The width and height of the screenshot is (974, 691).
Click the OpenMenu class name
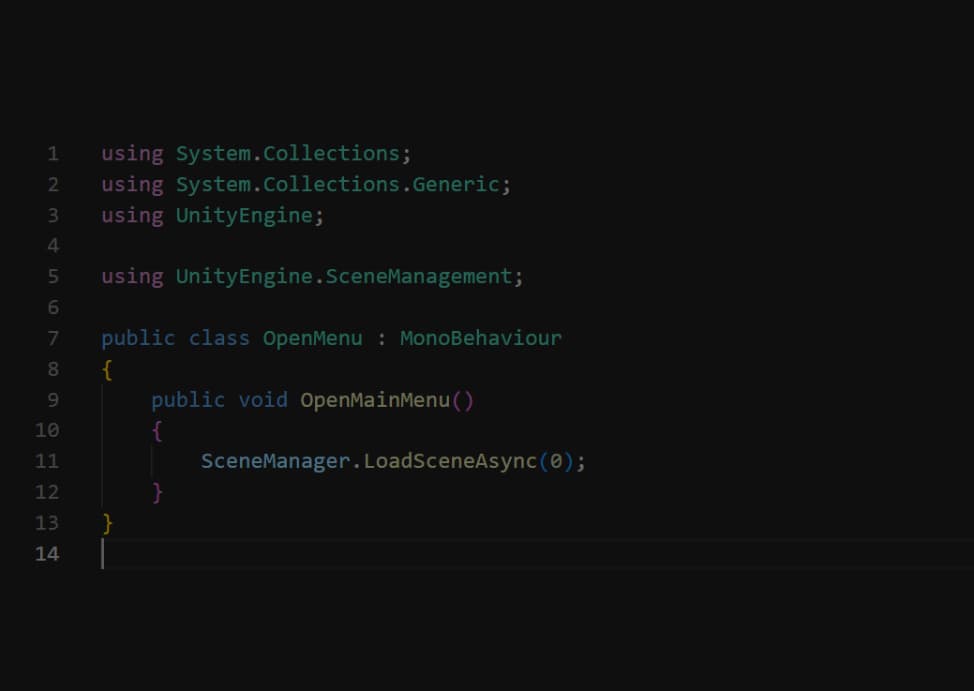tap(312, 338)
